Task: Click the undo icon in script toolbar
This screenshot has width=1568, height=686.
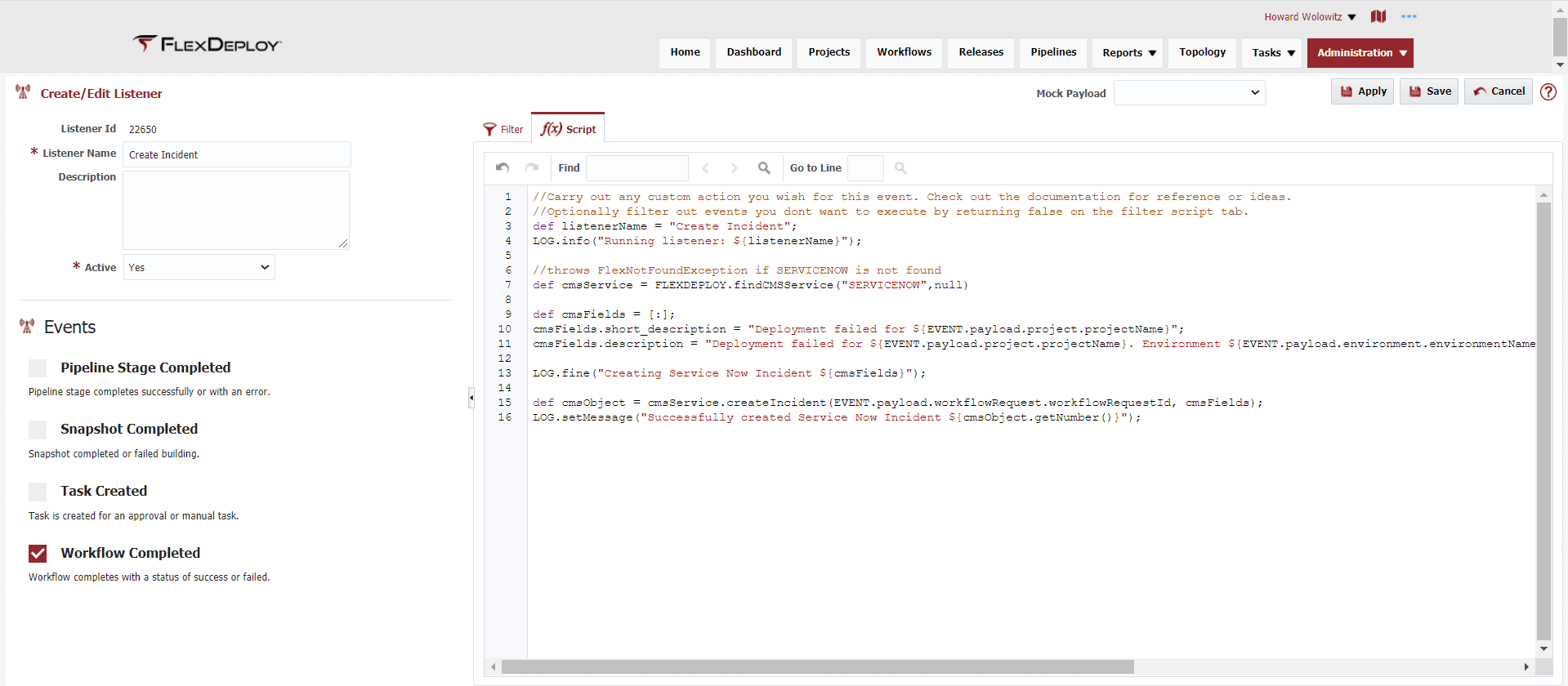Action: [503, 167]
